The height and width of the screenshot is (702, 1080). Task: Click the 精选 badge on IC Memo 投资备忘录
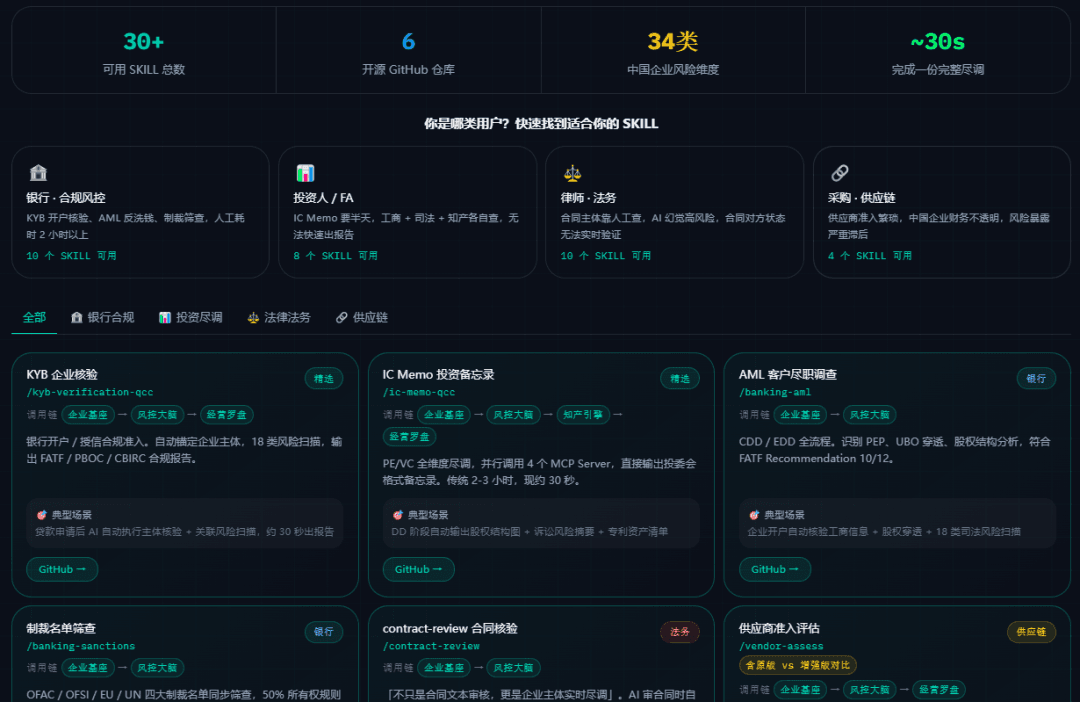tap(680, 378)
